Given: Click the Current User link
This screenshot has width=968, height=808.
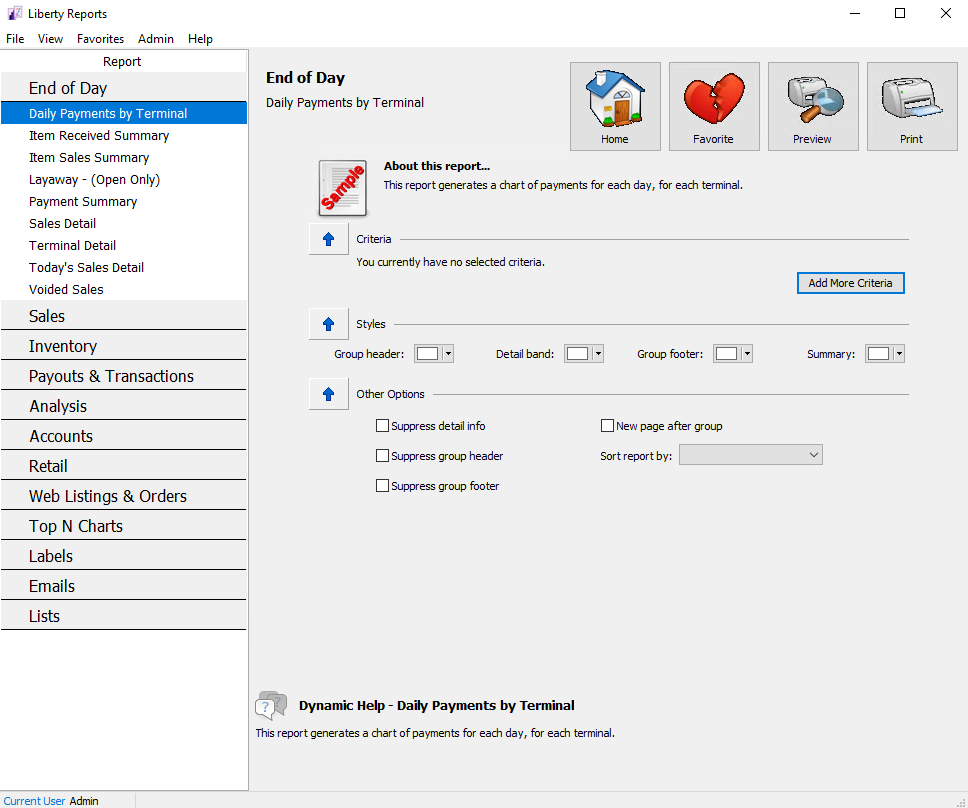Looking at the screenshot, I should (x=34, y=801).
